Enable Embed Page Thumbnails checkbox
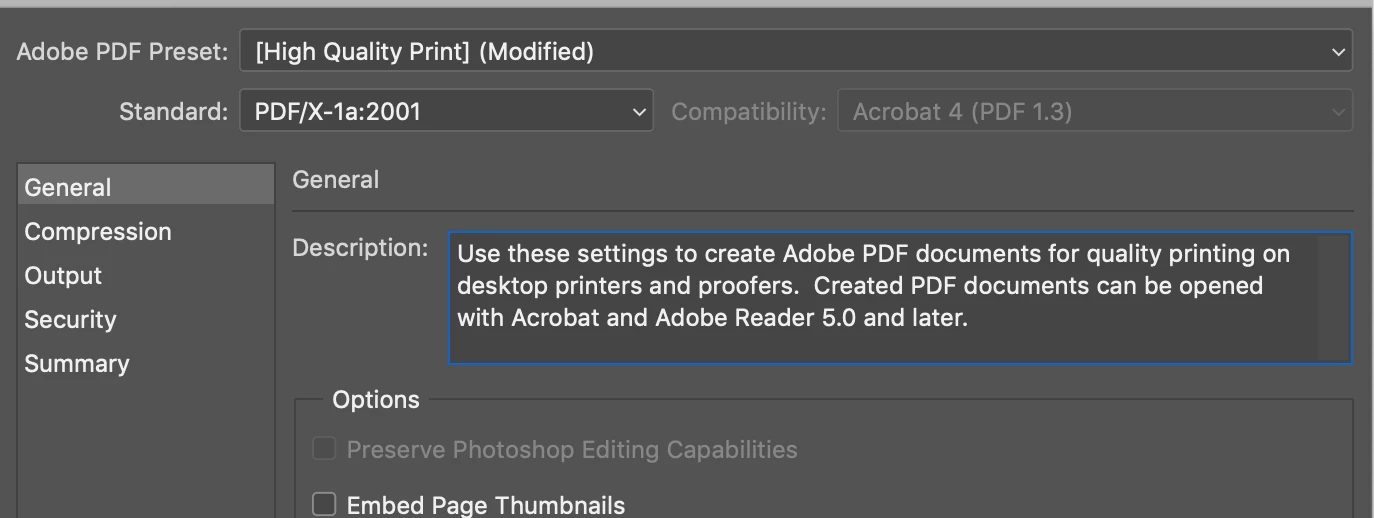Viewport: 1374px width, 518px height. click(324, 504)
